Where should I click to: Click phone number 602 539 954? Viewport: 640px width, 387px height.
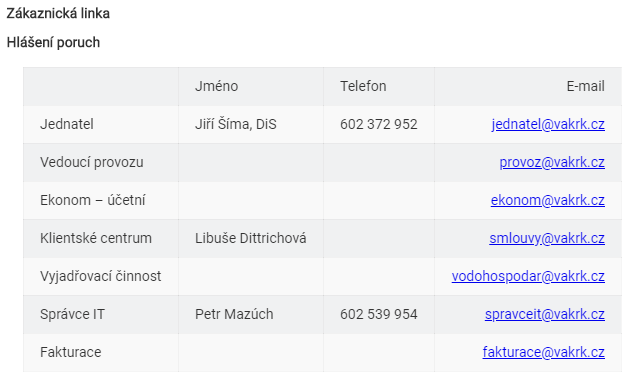click(x=378, y=314)
